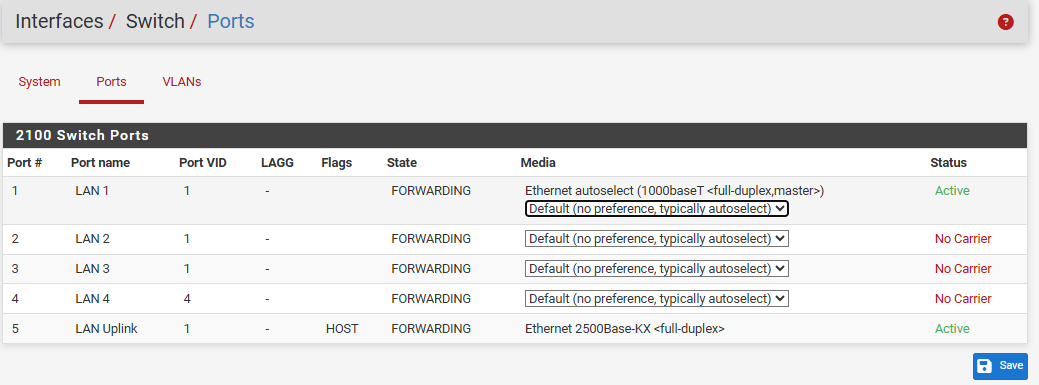This screenshot has height=385, width=1039.
Task: Click the floppy disk icon on Save
Action: 985,366
